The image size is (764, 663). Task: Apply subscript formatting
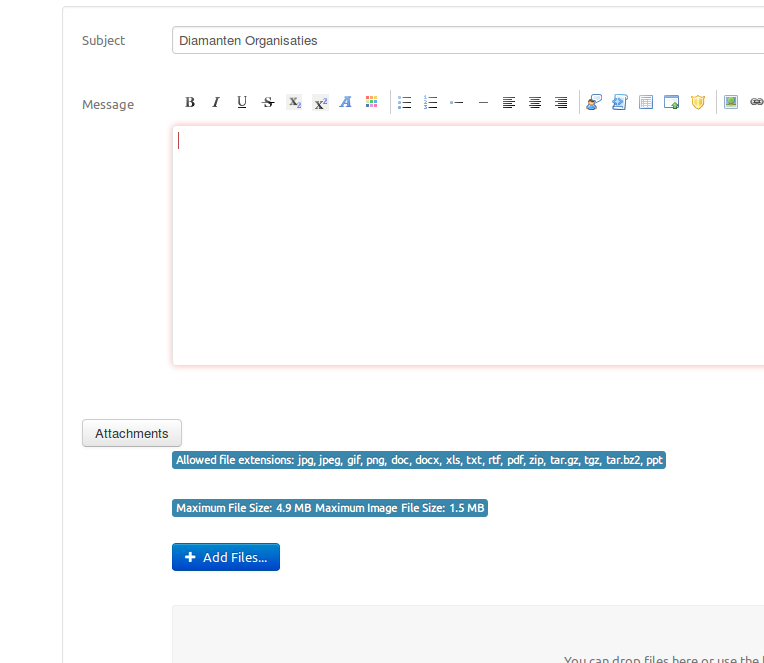pos(294,102)
